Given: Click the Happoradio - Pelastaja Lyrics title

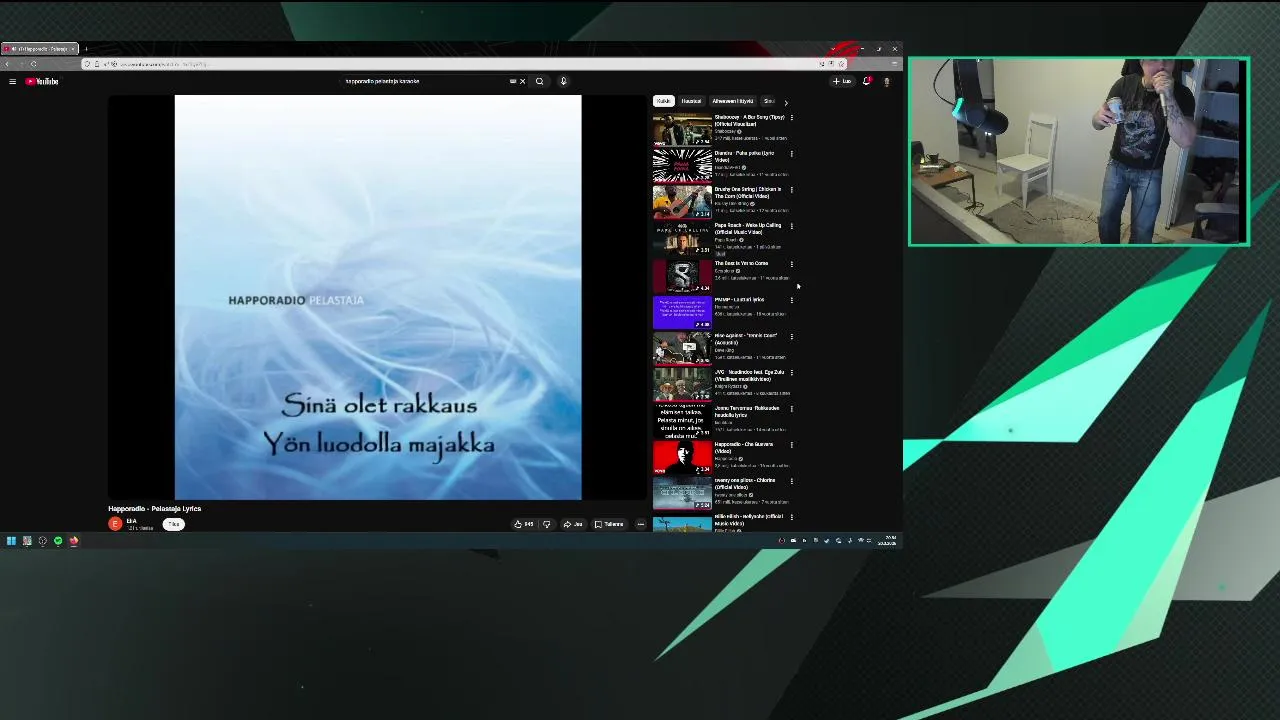Looking at the screenshot, I should 155,508.
